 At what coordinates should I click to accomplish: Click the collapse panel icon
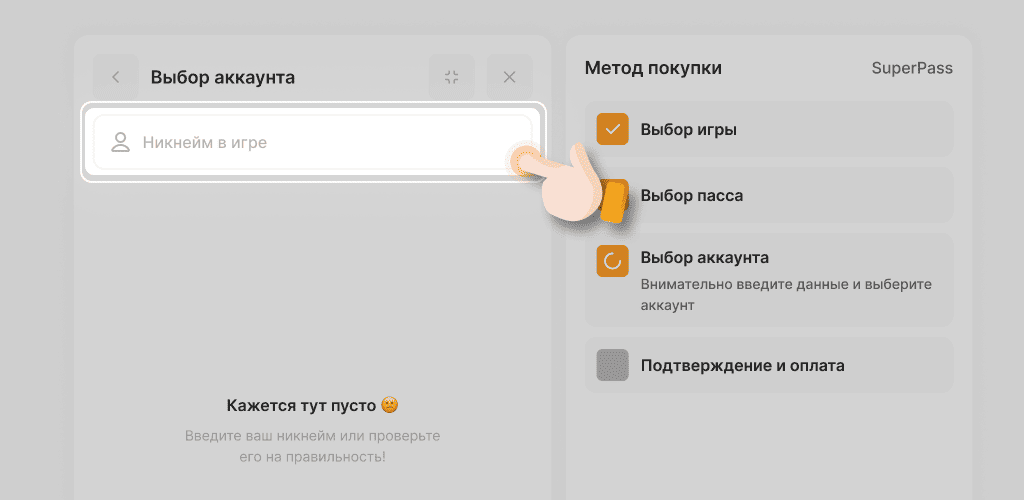tap(452, 77)
